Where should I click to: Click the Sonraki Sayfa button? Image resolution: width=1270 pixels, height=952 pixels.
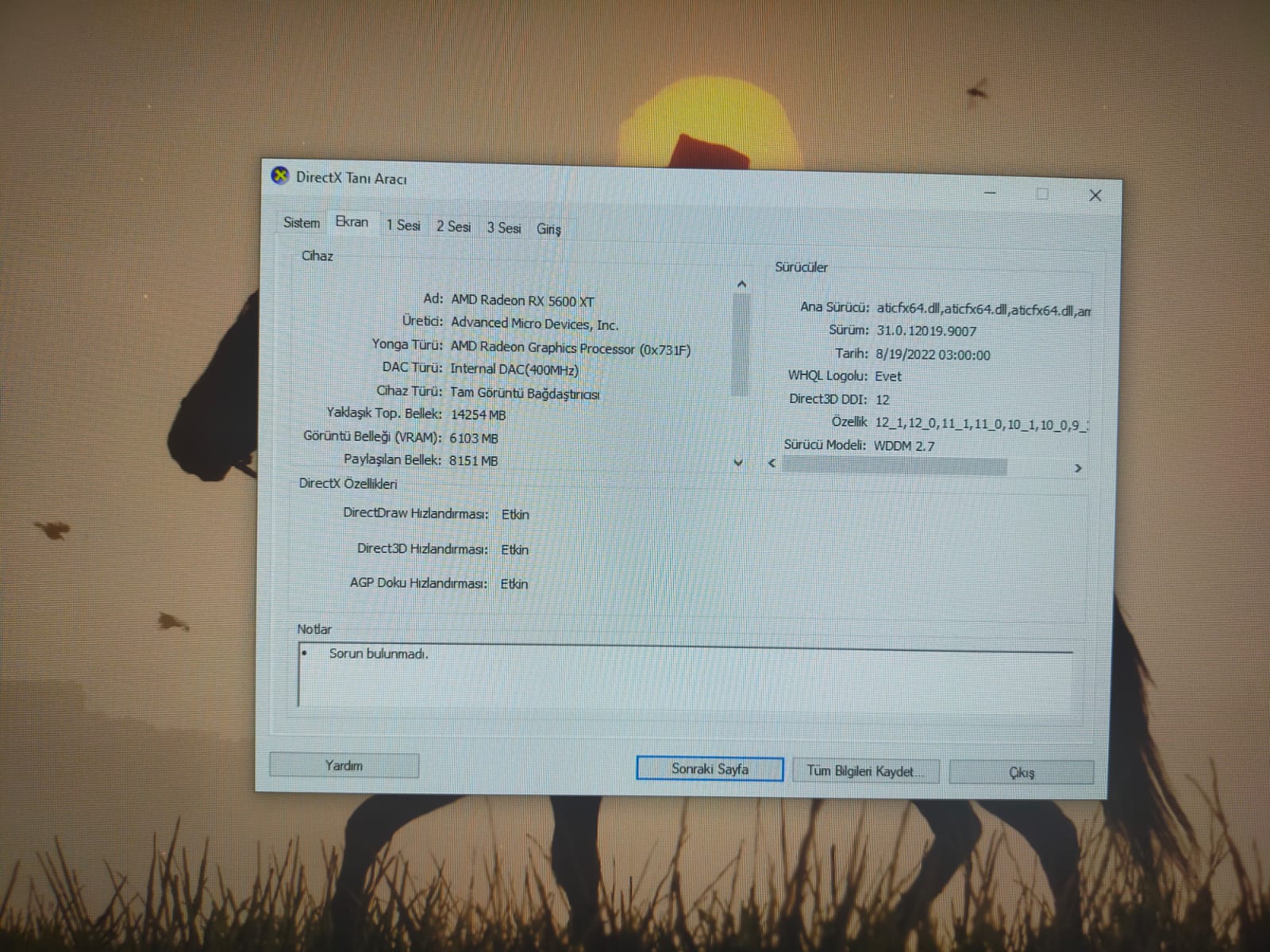[x=710, y=769]
